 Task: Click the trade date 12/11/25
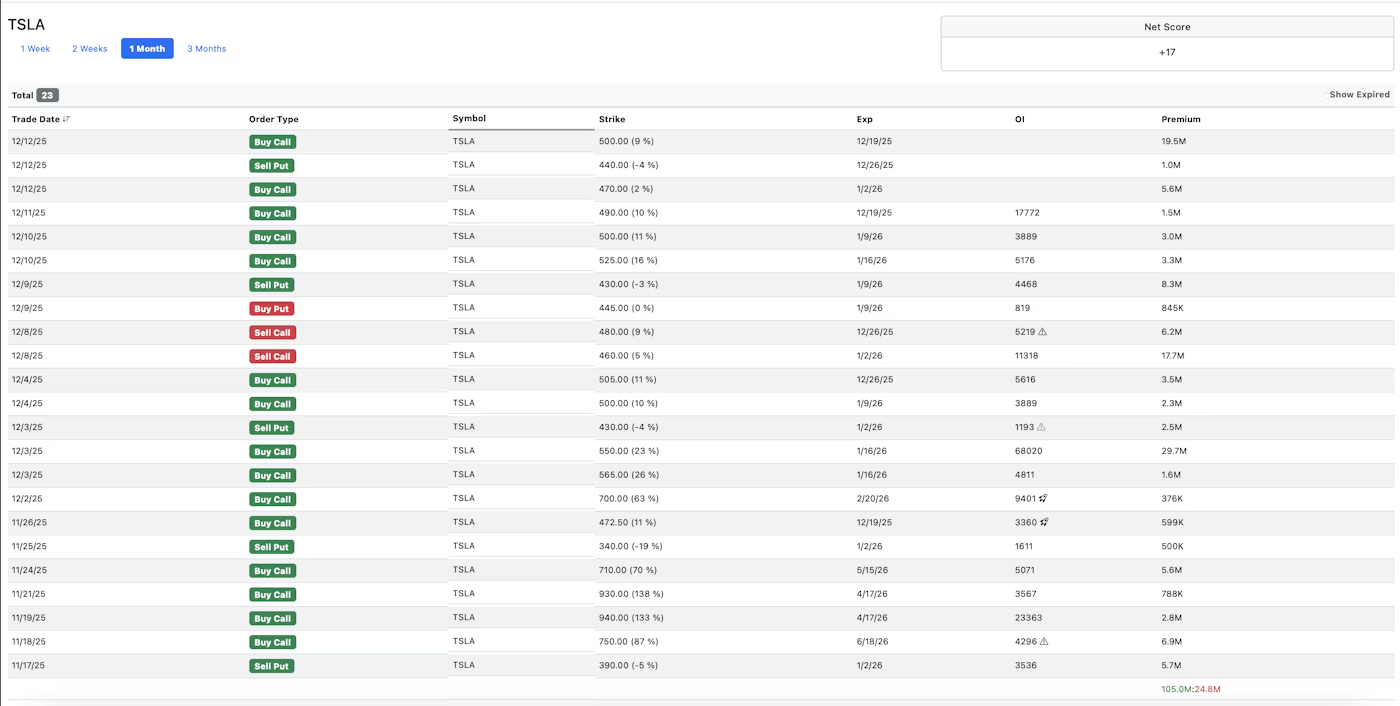pos(29,213)
